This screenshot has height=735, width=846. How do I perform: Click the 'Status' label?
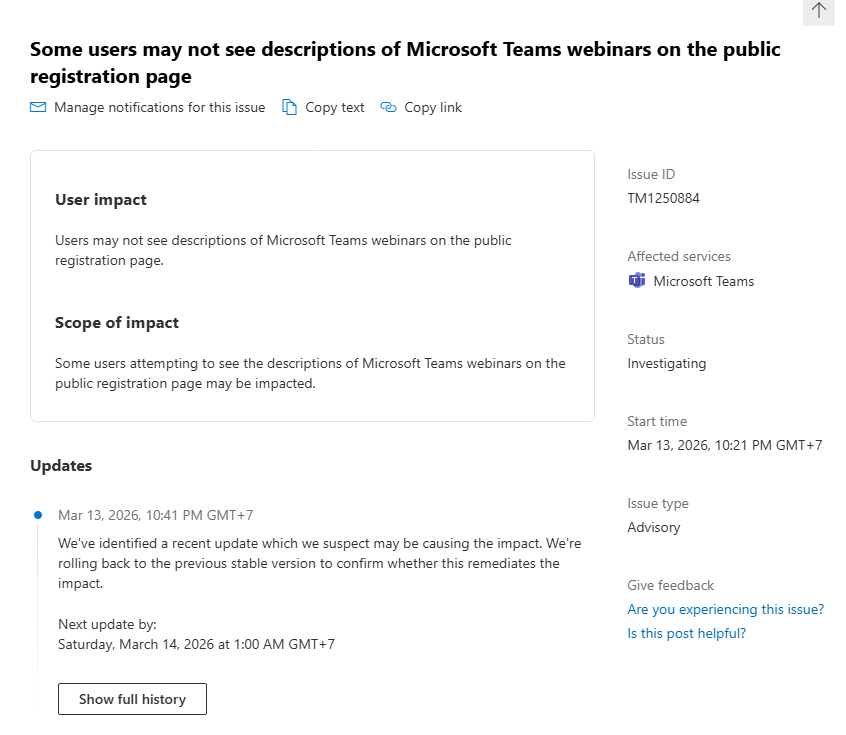tap(646, 339)
